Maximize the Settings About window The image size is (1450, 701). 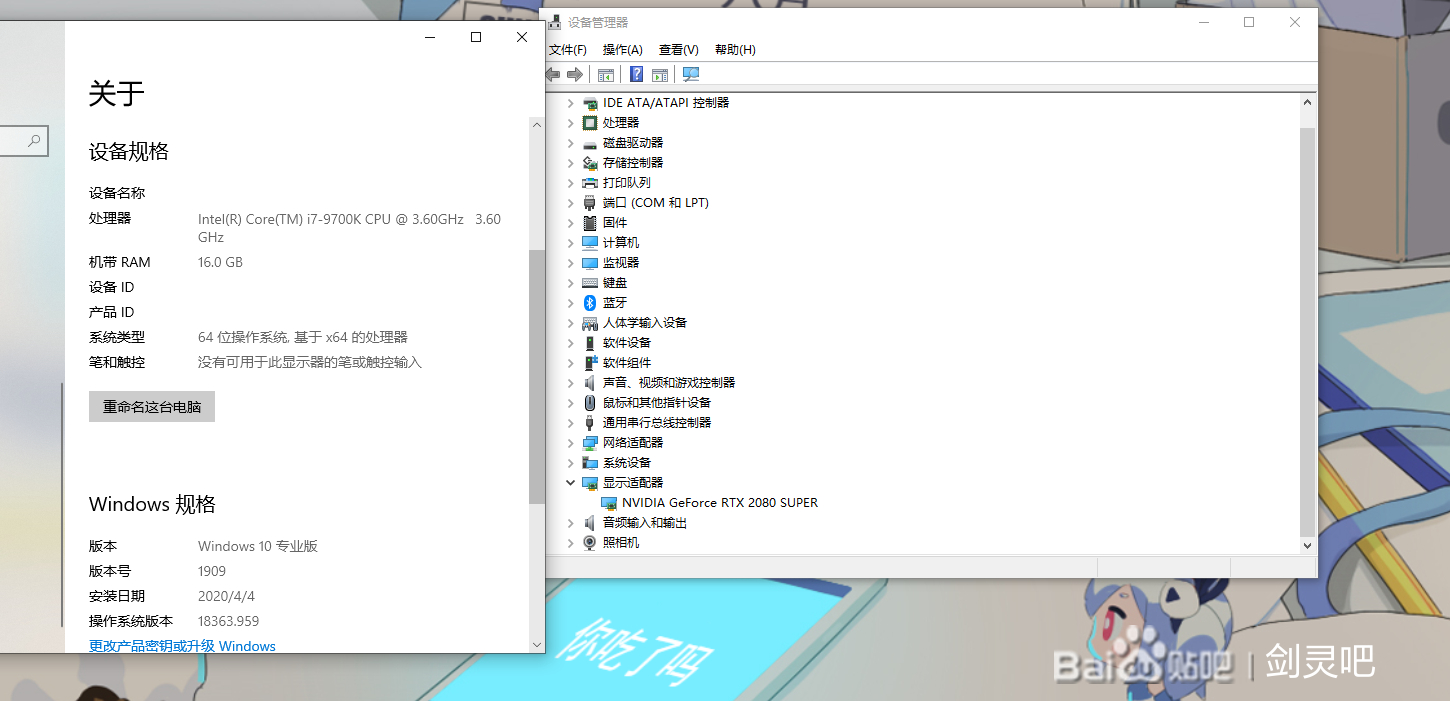476,37
